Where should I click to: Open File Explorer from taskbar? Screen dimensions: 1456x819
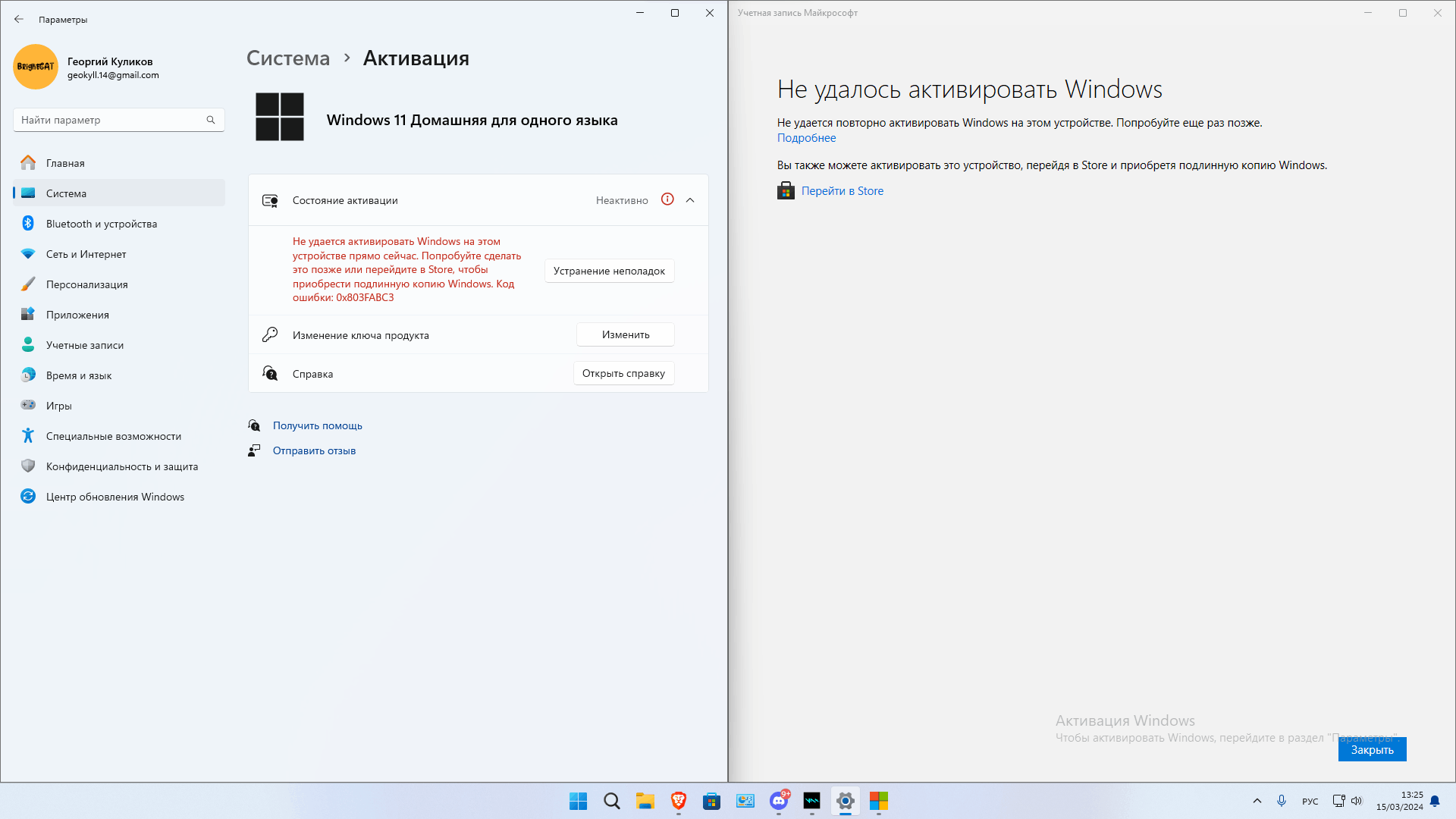coord(645,801)
